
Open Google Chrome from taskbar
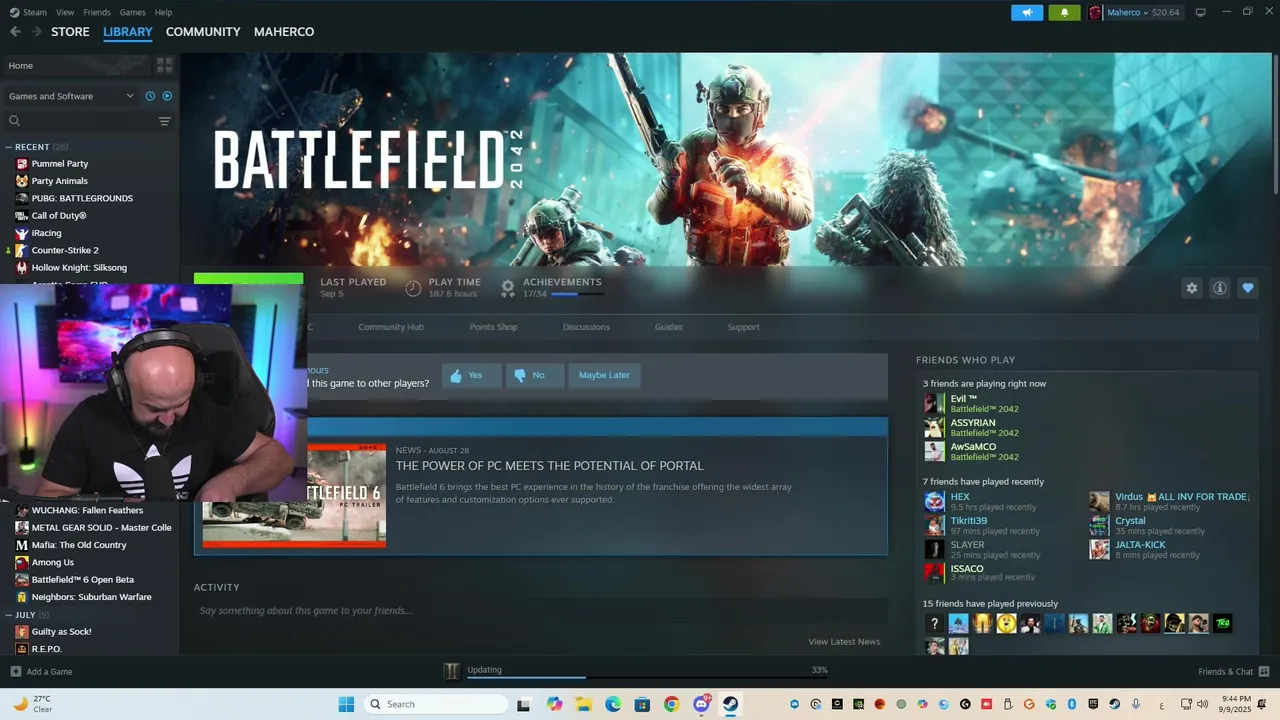point(671,704)
